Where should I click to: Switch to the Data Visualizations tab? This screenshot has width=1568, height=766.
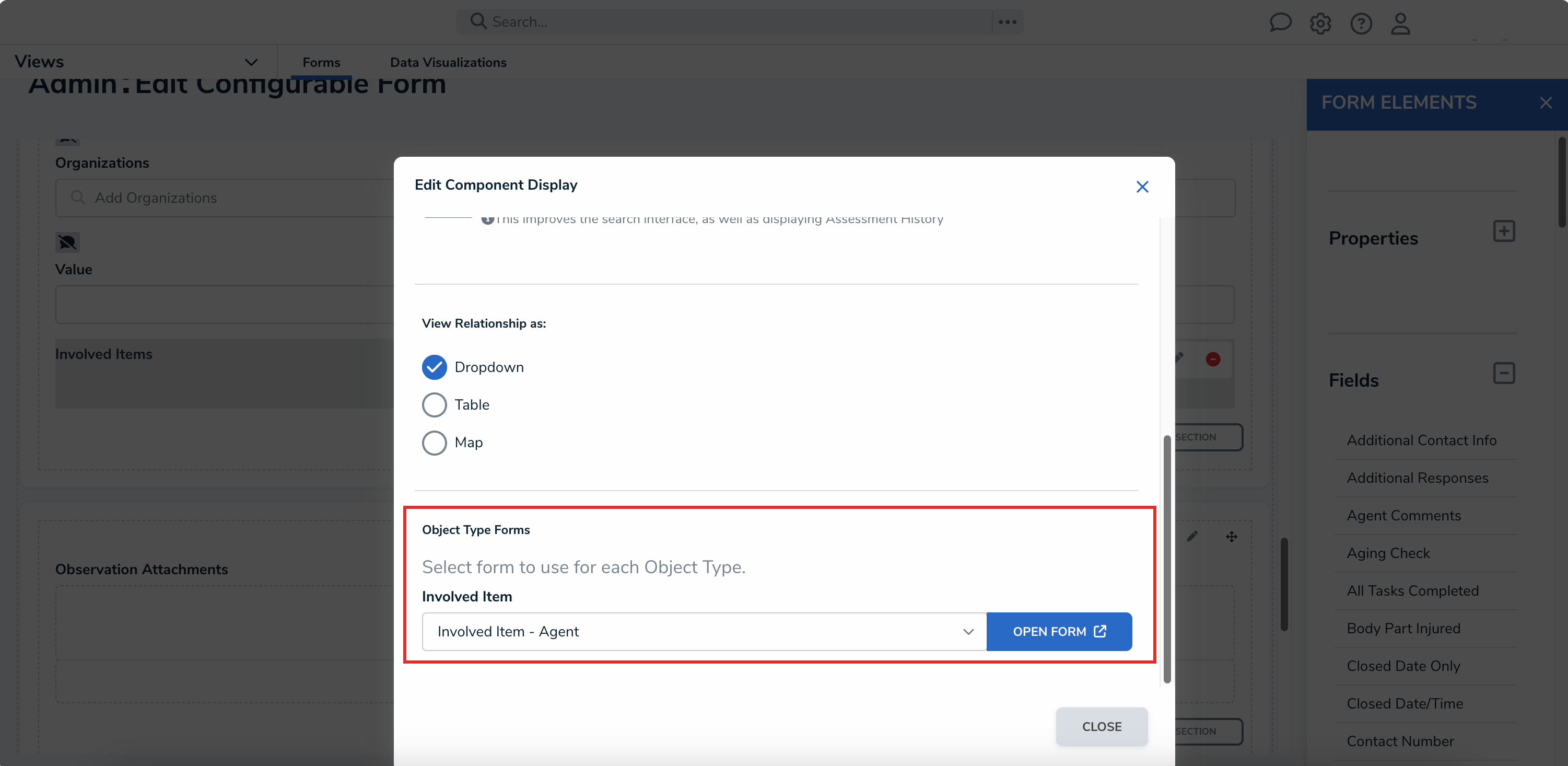click(x=448, y=62)
